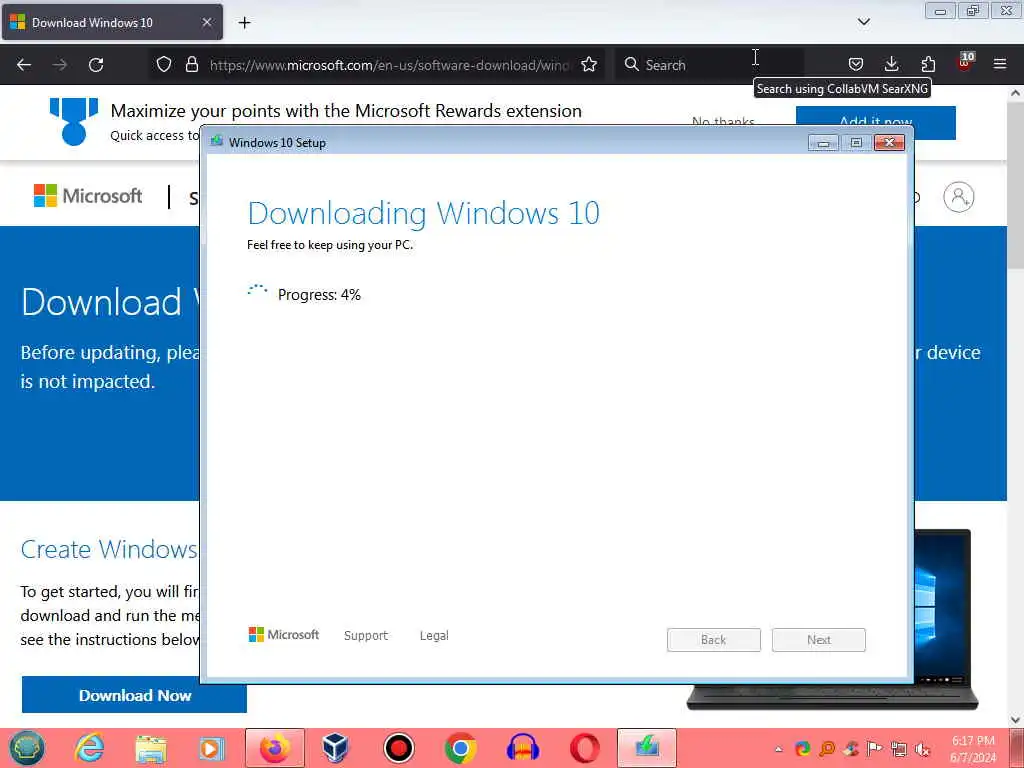Click the Back button in Setup
Viewport: 1024px width, 768px height.
714,640
